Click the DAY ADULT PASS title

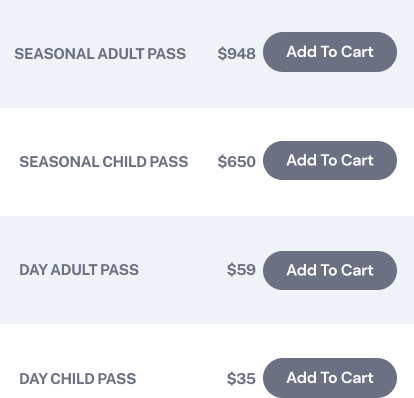(x=79, y=270)
